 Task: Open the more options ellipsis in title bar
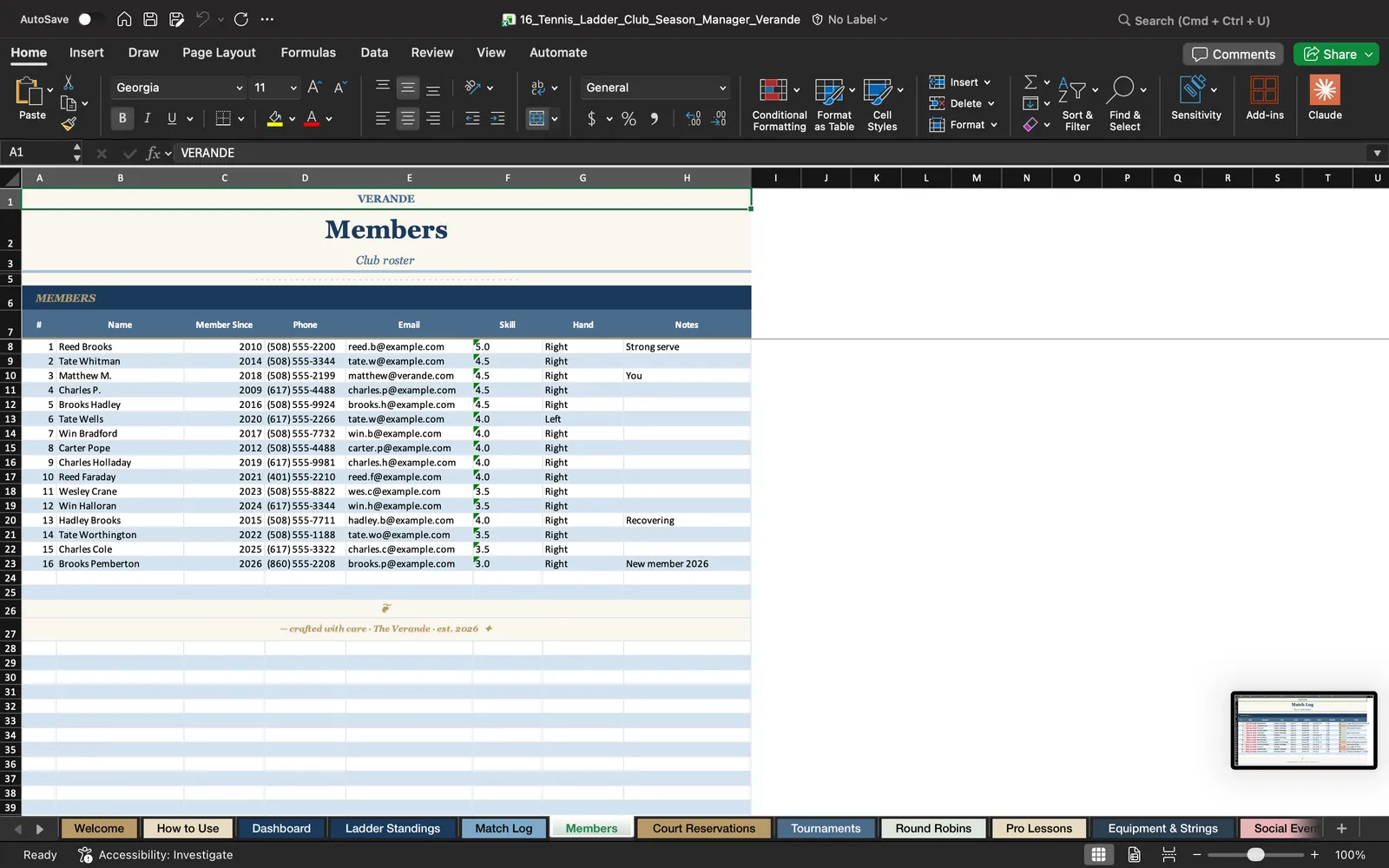click(x=267, y=19)
